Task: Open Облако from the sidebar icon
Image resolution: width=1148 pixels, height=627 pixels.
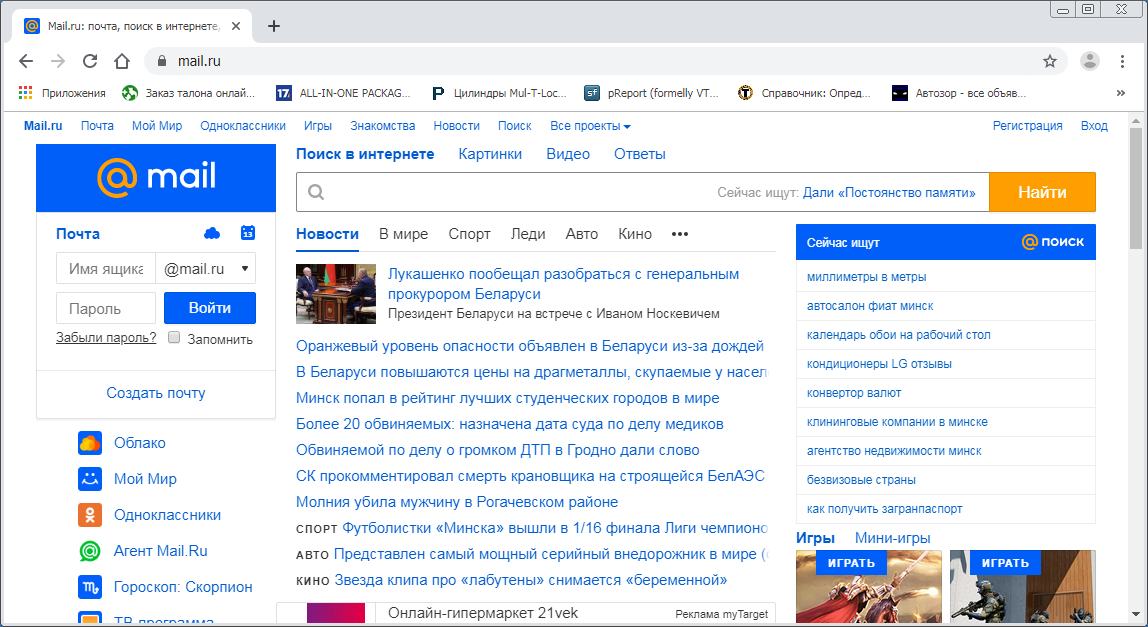Action: 90,443
